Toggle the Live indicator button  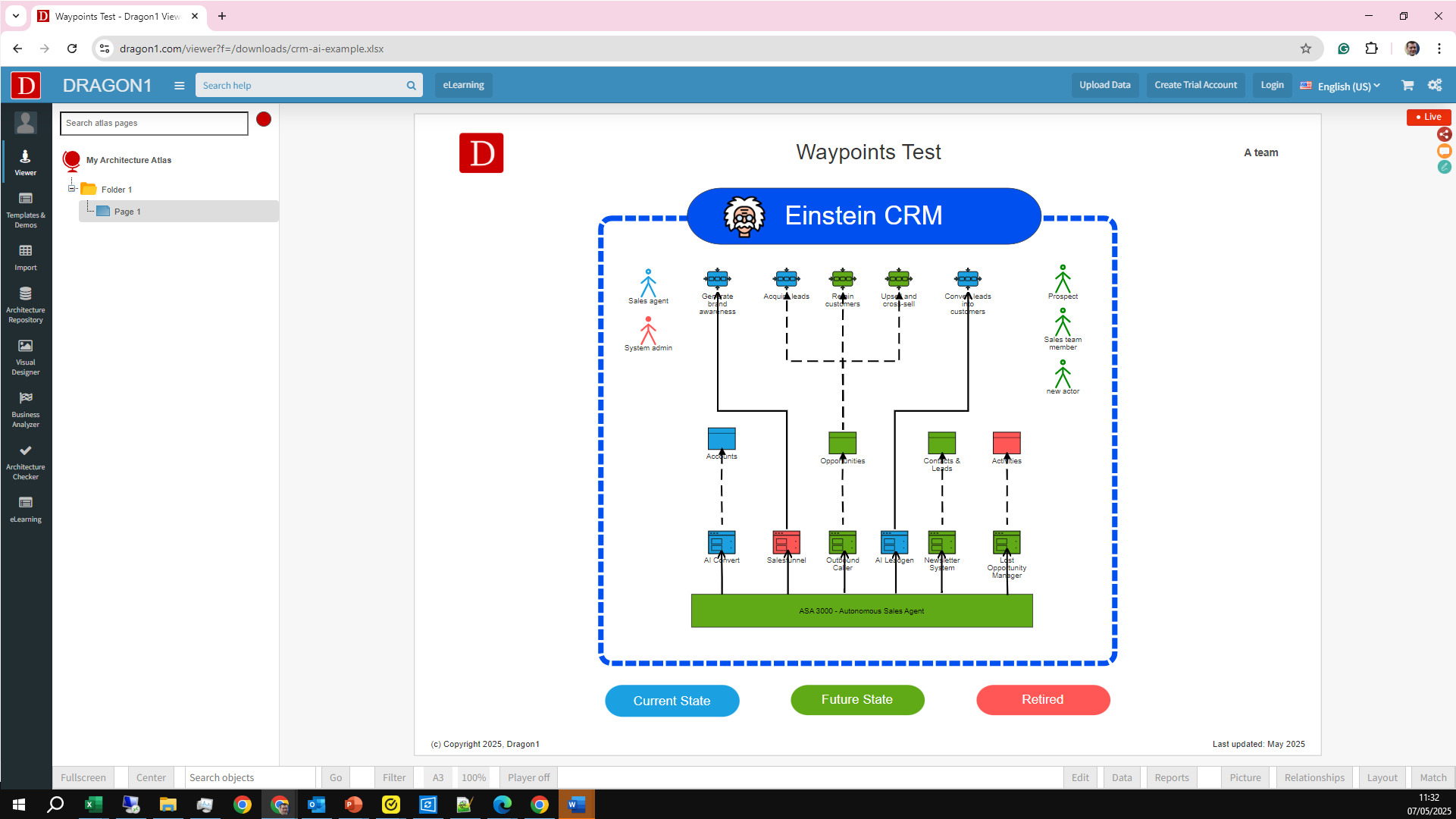click(1429, 117)
